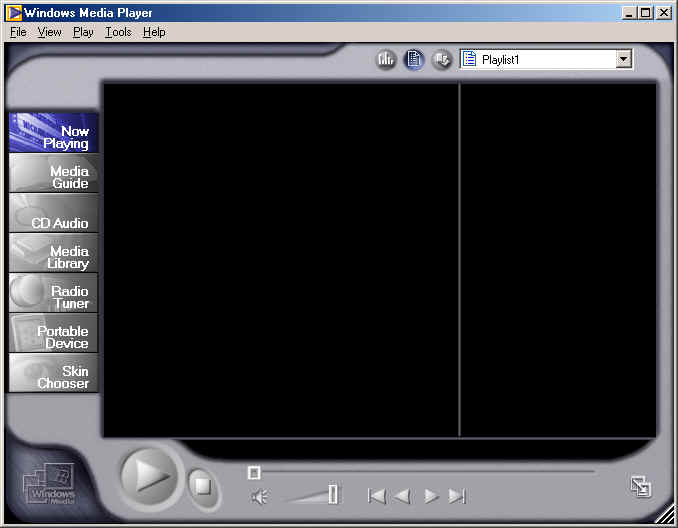Switch to Radio Tuner tab
Screen dimensions: 678x528
[54, 293]
